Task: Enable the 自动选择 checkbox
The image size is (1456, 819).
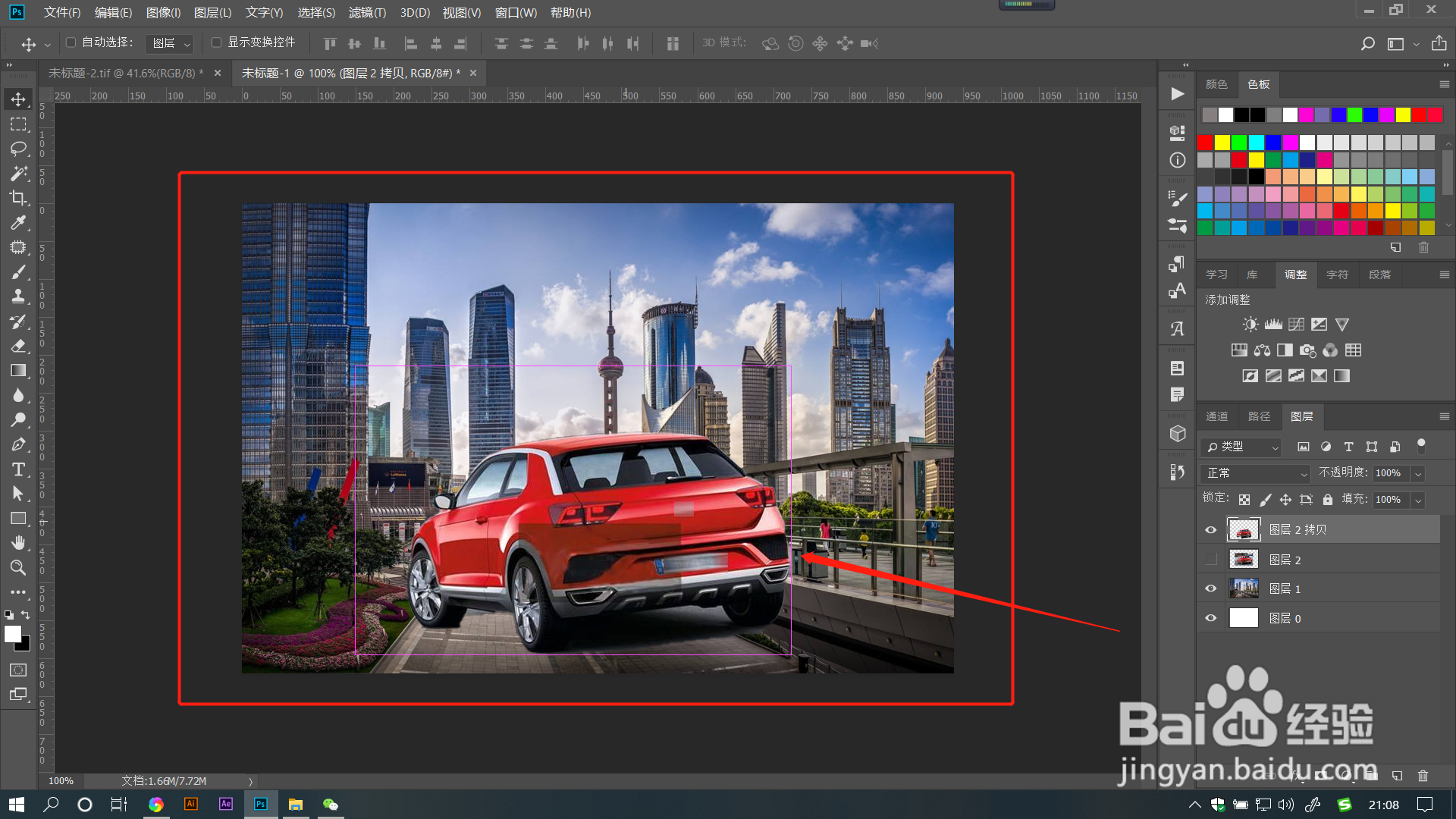Action: pos(71,42)
